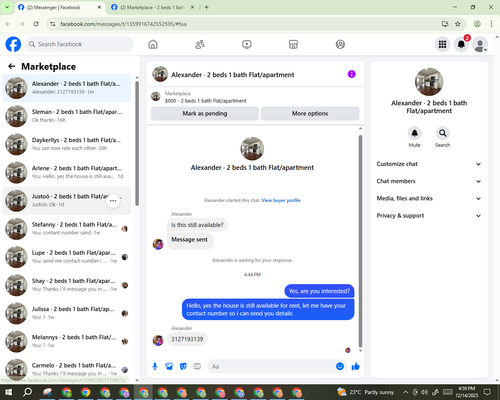Switch to Marketplace browser tab

click(153, 7)
